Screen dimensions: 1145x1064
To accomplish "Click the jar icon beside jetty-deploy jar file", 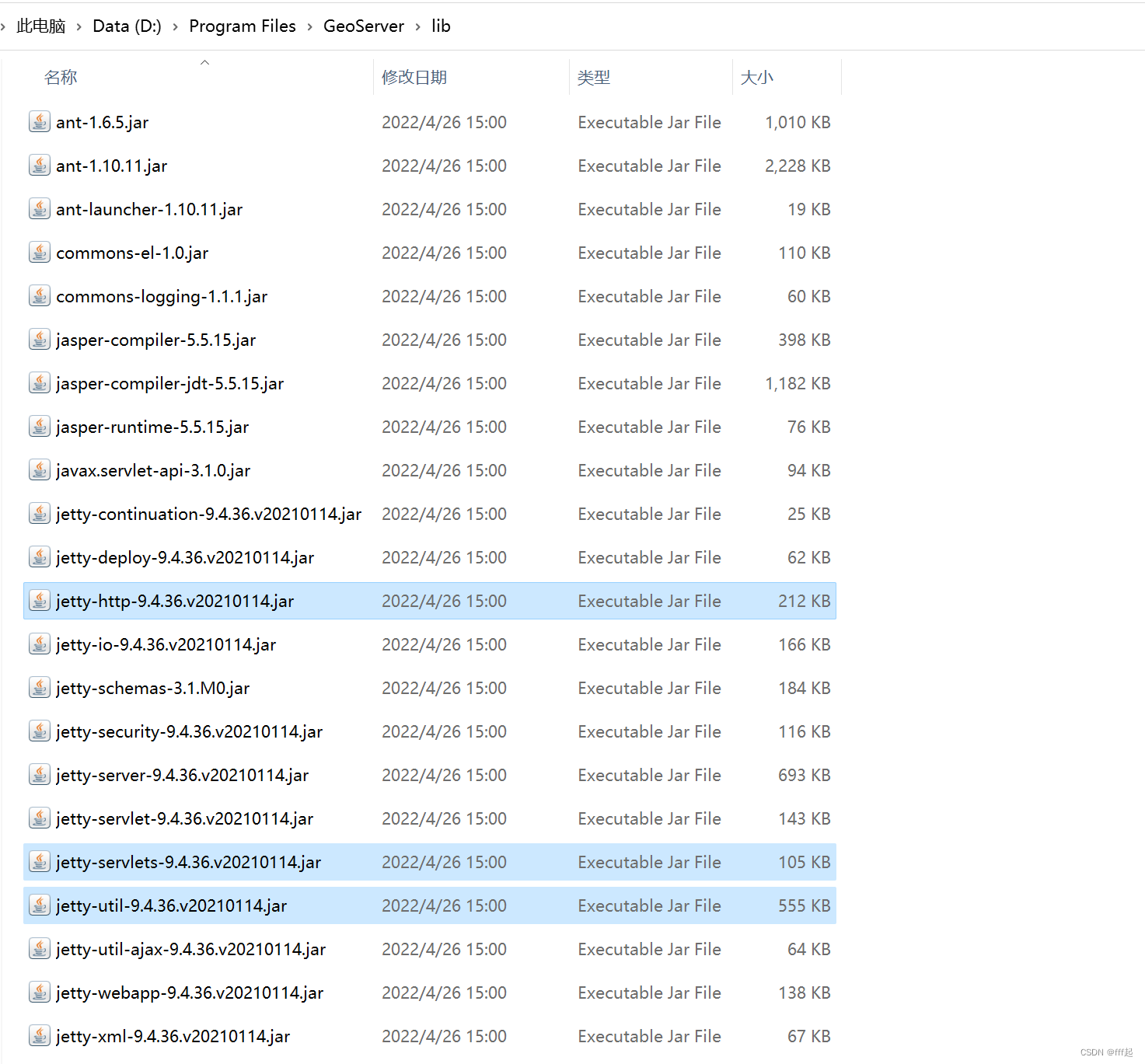I will [x=39, y=557].
